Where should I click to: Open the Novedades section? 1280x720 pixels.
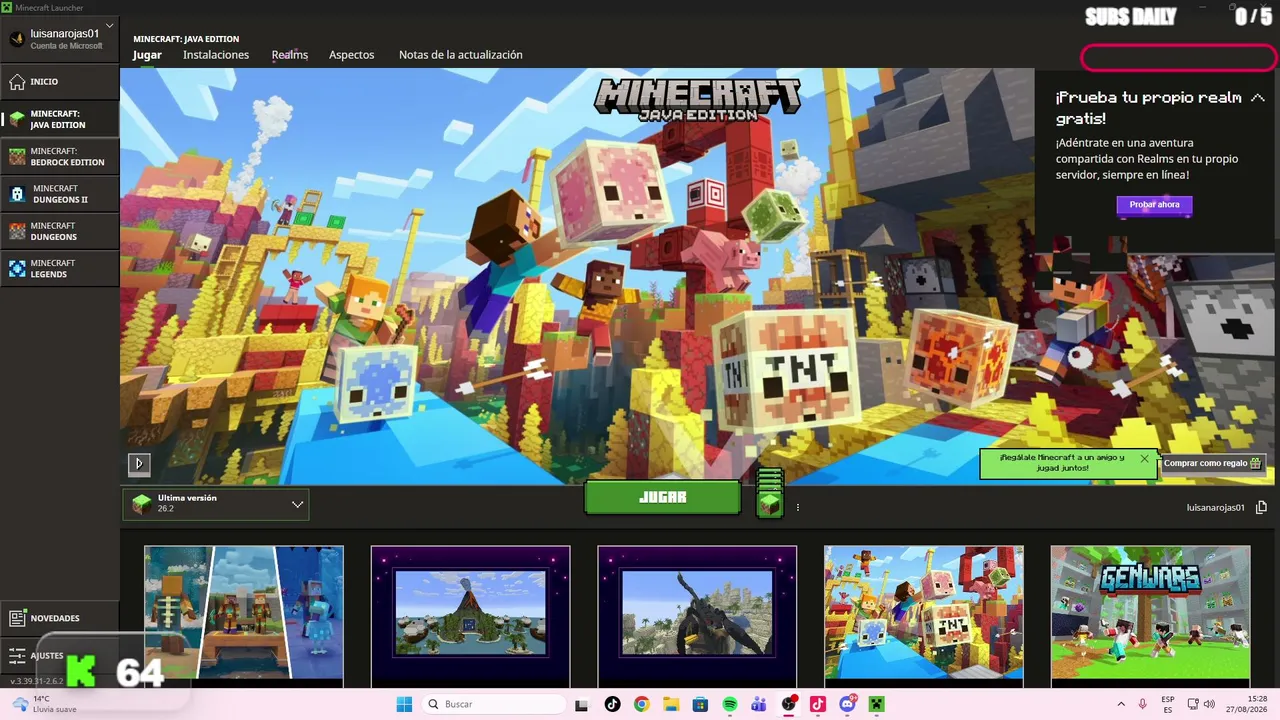pyautogui.click(x=60, y=618)
